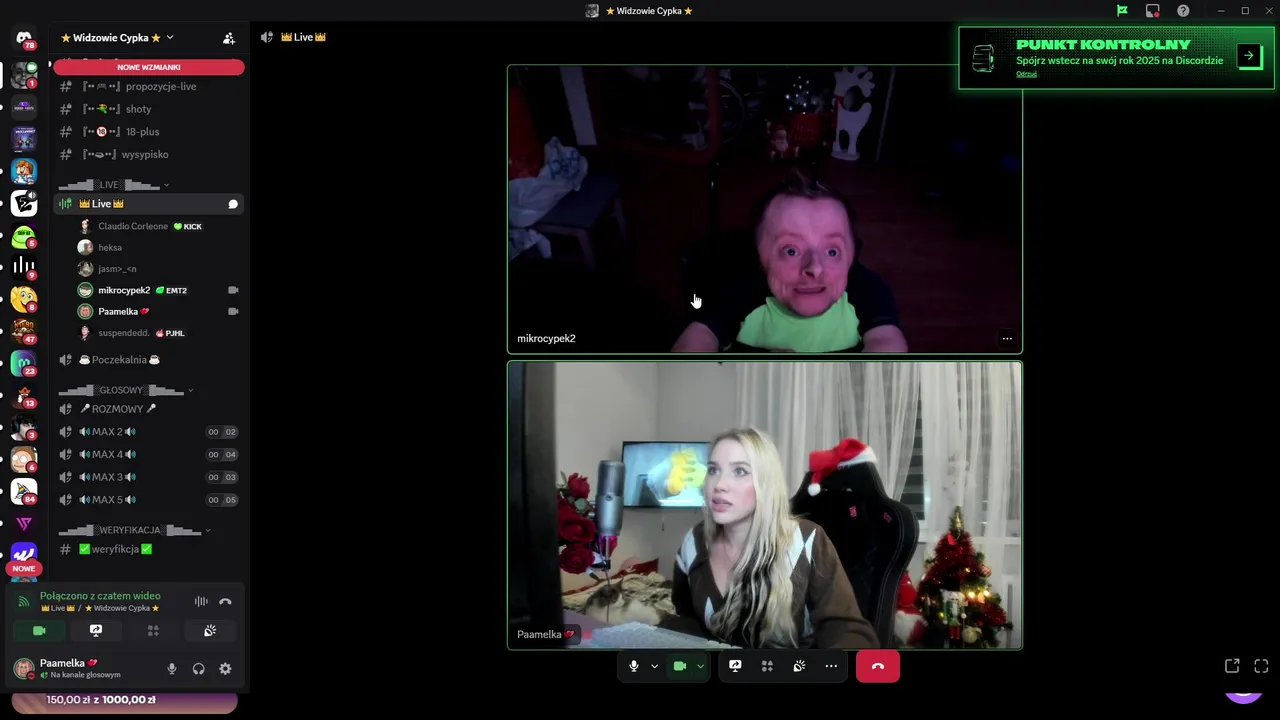Image resolution: width=1280 pixels, height=720 pixels.
Task: Pop out the call window
Action: tap(1232, 666)
